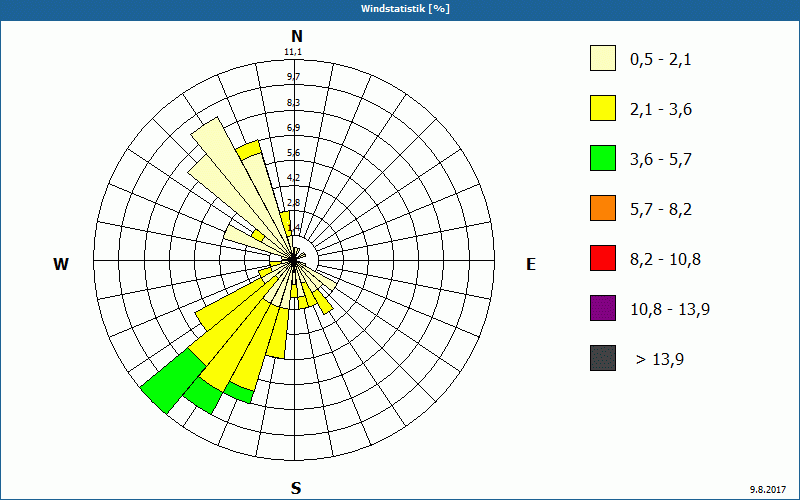Click the largest green southwest wind segment
800x500 pixels.
[x=173, y=381]
